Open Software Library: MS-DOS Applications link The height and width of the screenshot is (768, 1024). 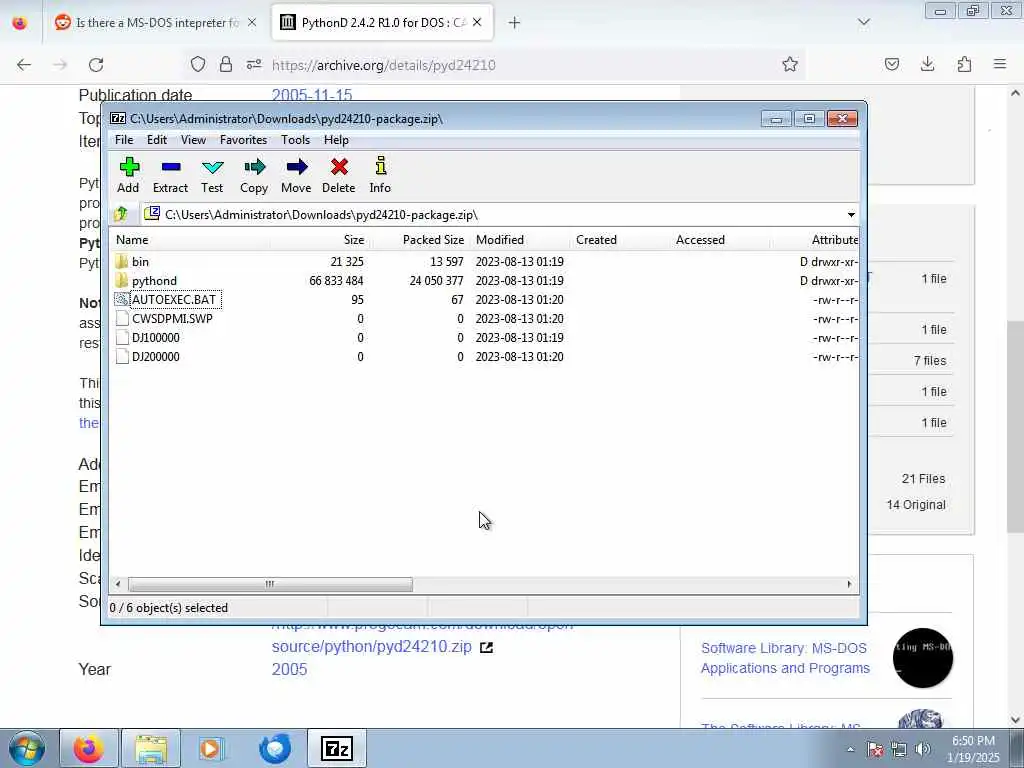point(785,658)
